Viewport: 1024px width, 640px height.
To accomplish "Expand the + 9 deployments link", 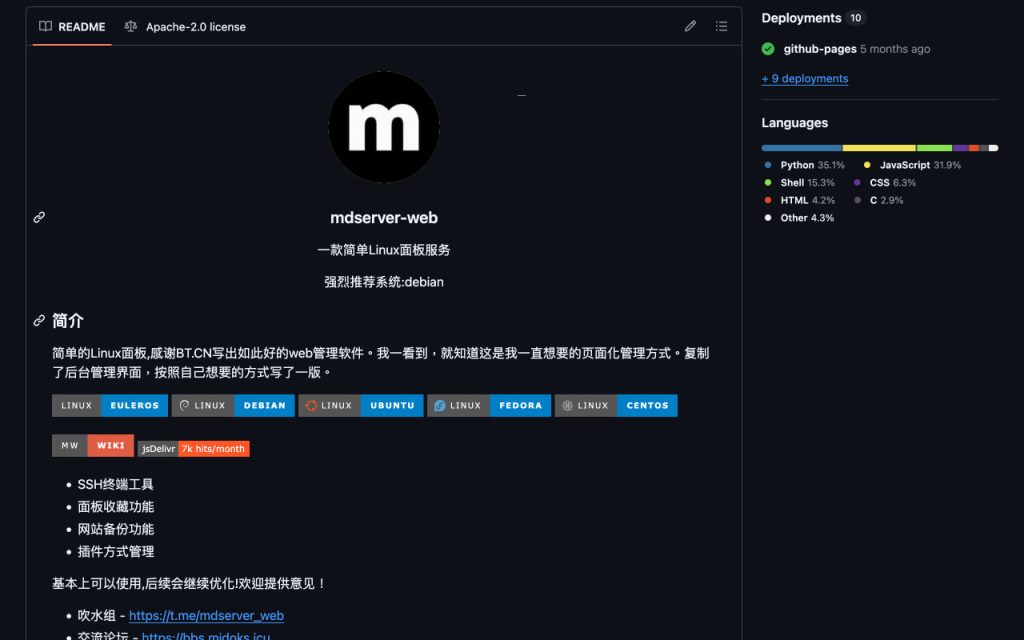I will pos(805,78).
